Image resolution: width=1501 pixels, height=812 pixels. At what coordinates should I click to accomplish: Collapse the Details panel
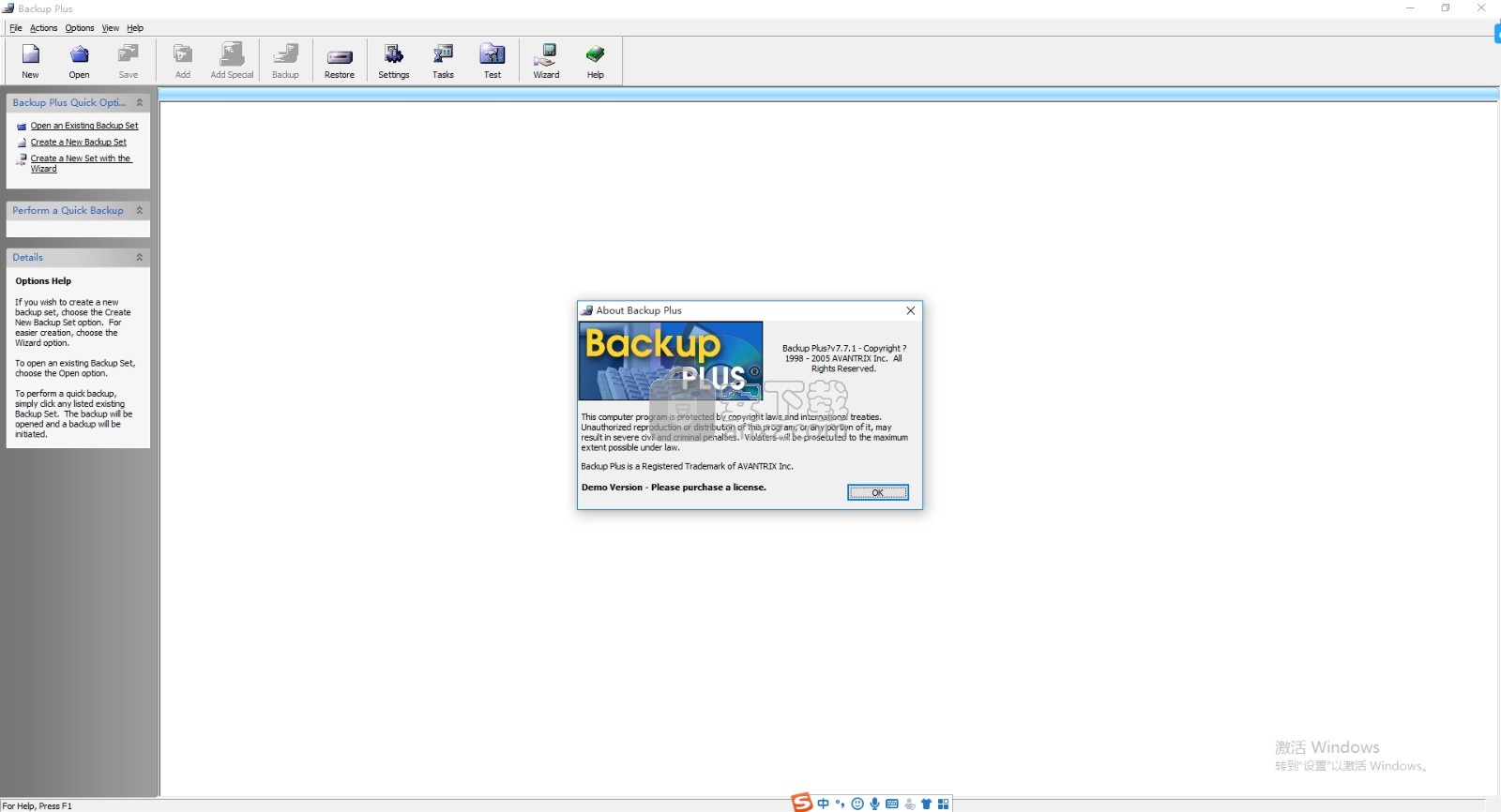point(140,257)
